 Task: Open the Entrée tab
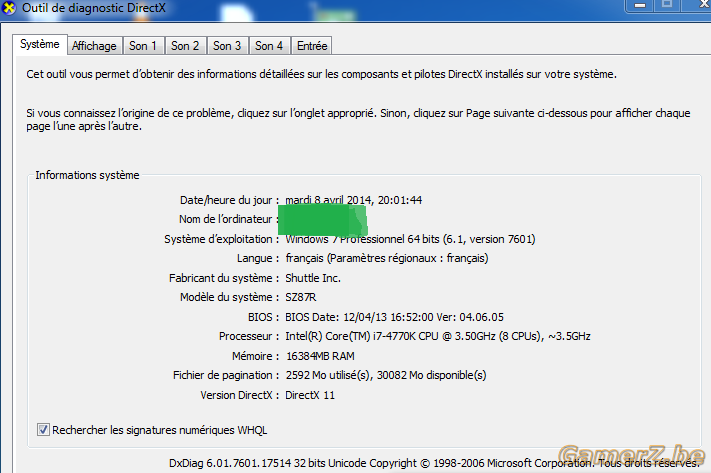(x=312, y=46)
